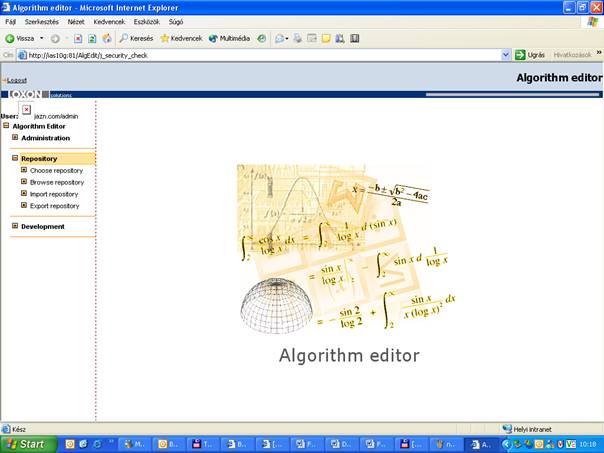Switch to taskbar button labeled T..
The width and height of the screenshot is (604, 453).
203,445
